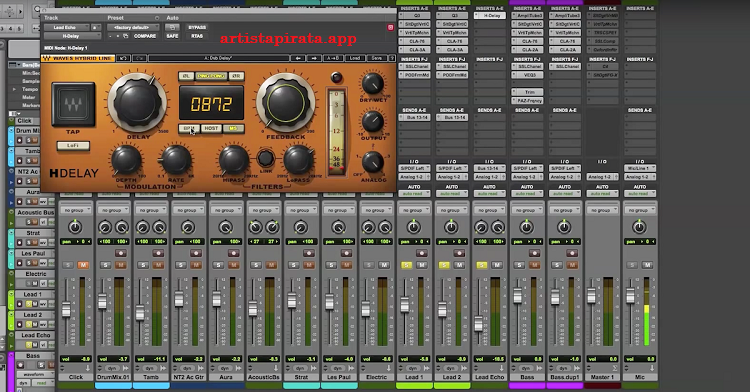Select MS delay time mode
This screenshot has width=750, height=392.
(233, 129)
